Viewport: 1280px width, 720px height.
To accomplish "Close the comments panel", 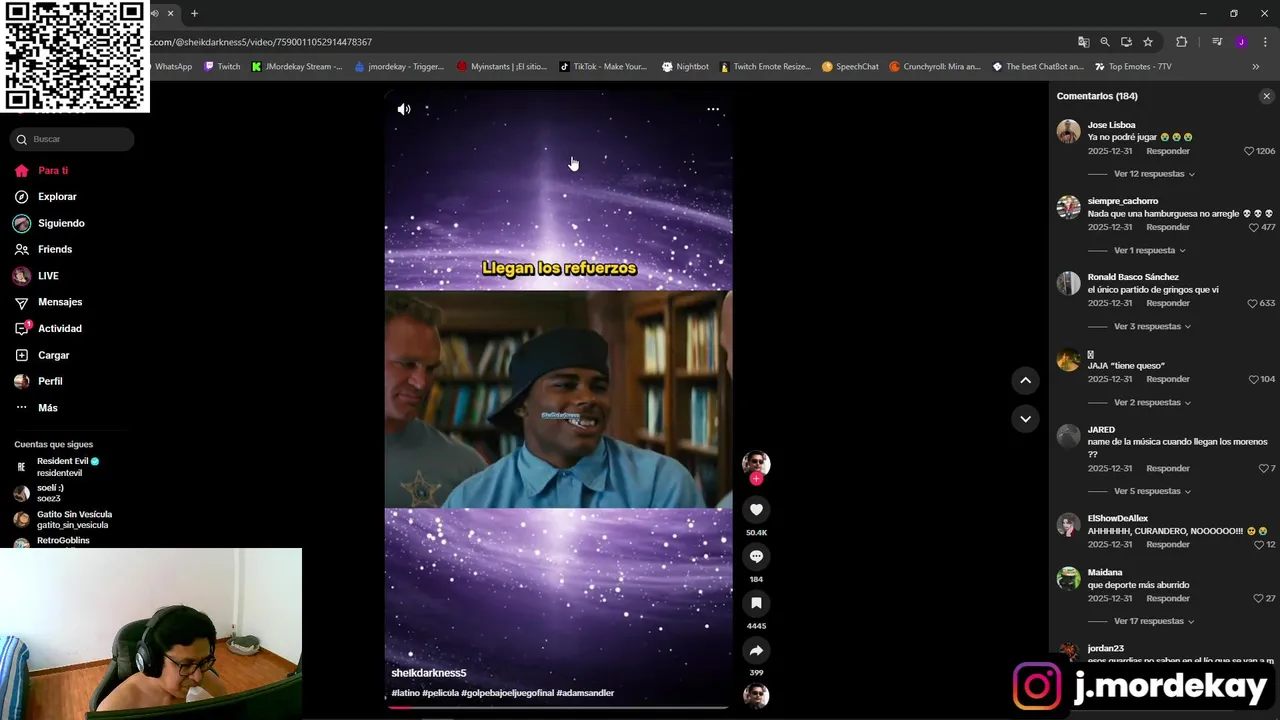I will pyautogui.click(x=1266, y=96).
